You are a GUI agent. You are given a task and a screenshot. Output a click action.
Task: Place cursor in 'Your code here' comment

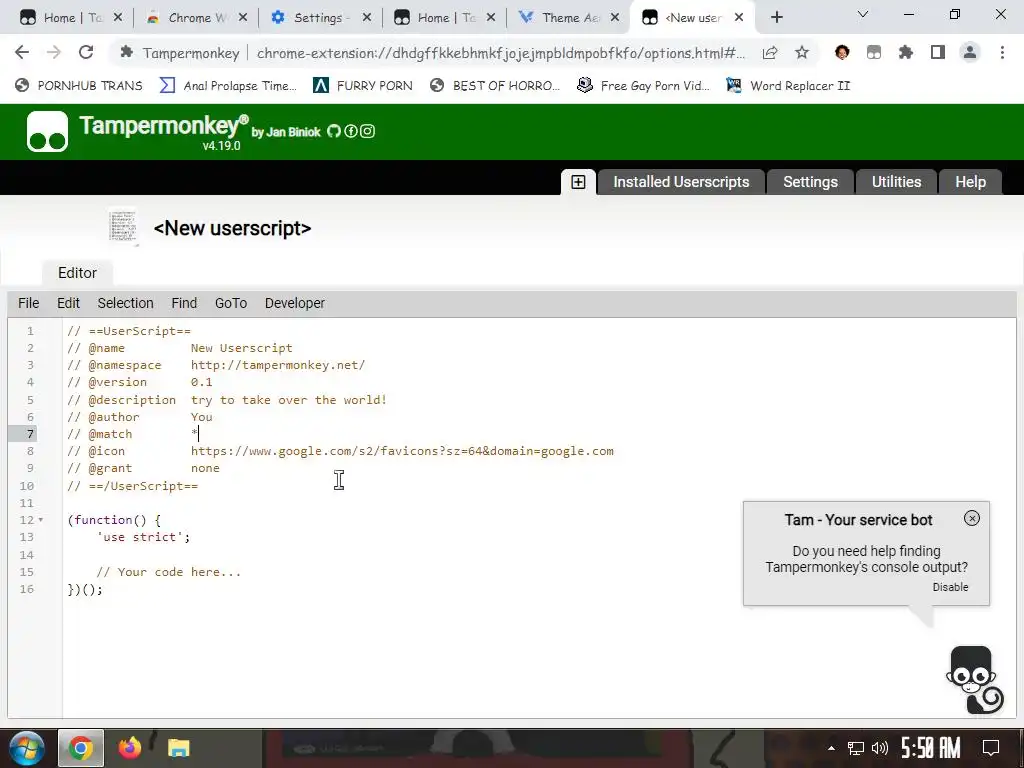(168, 572)
